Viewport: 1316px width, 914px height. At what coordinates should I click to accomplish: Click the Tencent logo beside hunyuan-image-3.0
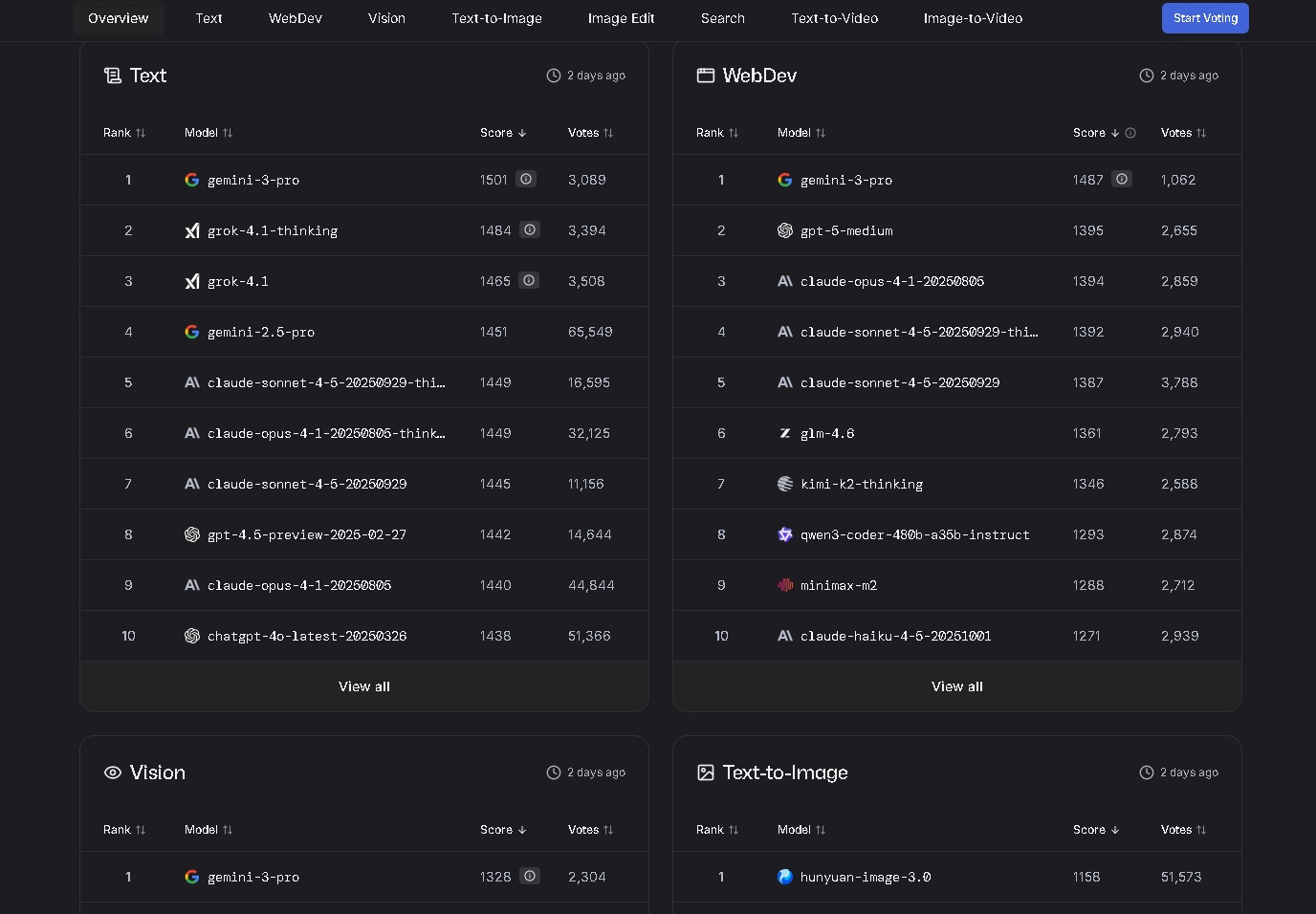tap(785, 877)
